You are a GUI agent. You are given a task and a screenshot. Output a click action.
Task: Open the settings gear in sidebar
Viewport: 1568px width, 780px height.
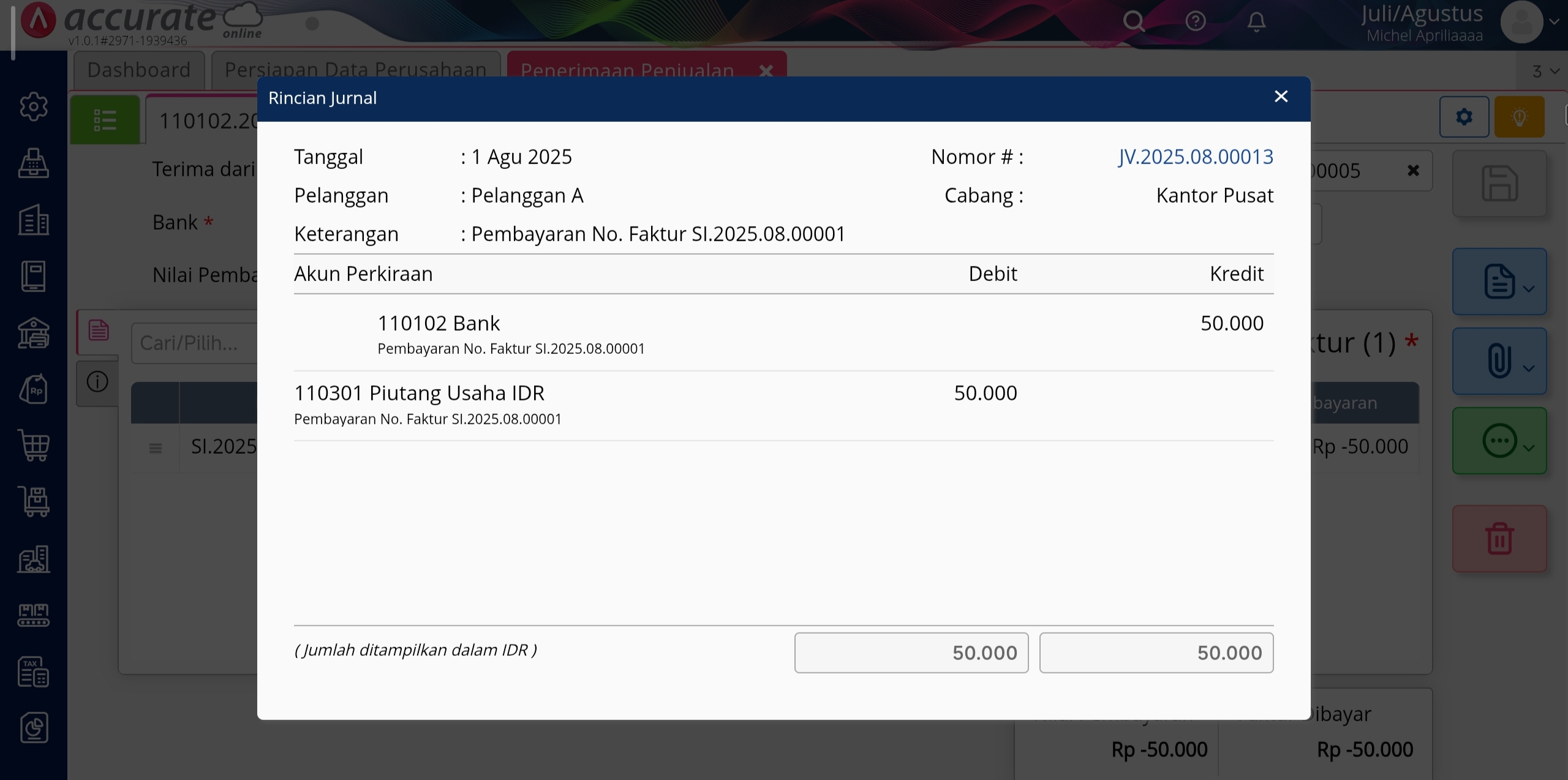tap(34, 107)
